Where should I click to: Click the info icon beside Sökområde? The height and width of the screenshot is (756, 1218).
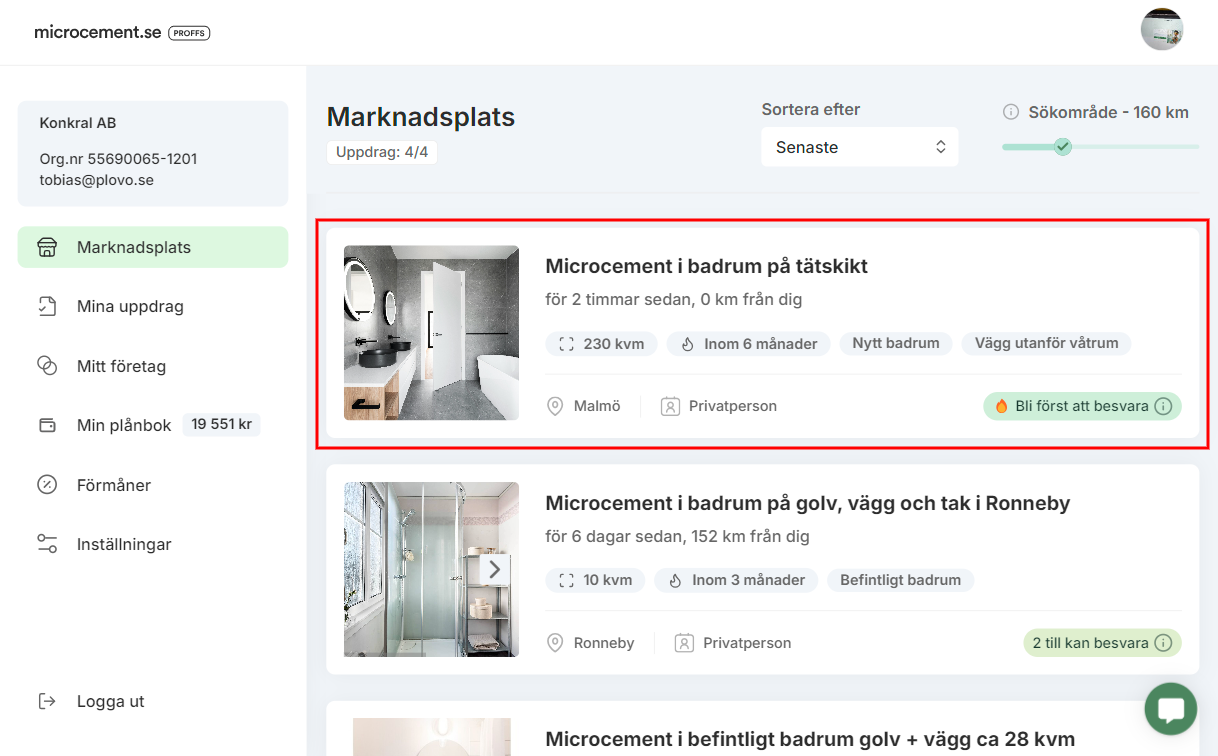coord(1011,112)
